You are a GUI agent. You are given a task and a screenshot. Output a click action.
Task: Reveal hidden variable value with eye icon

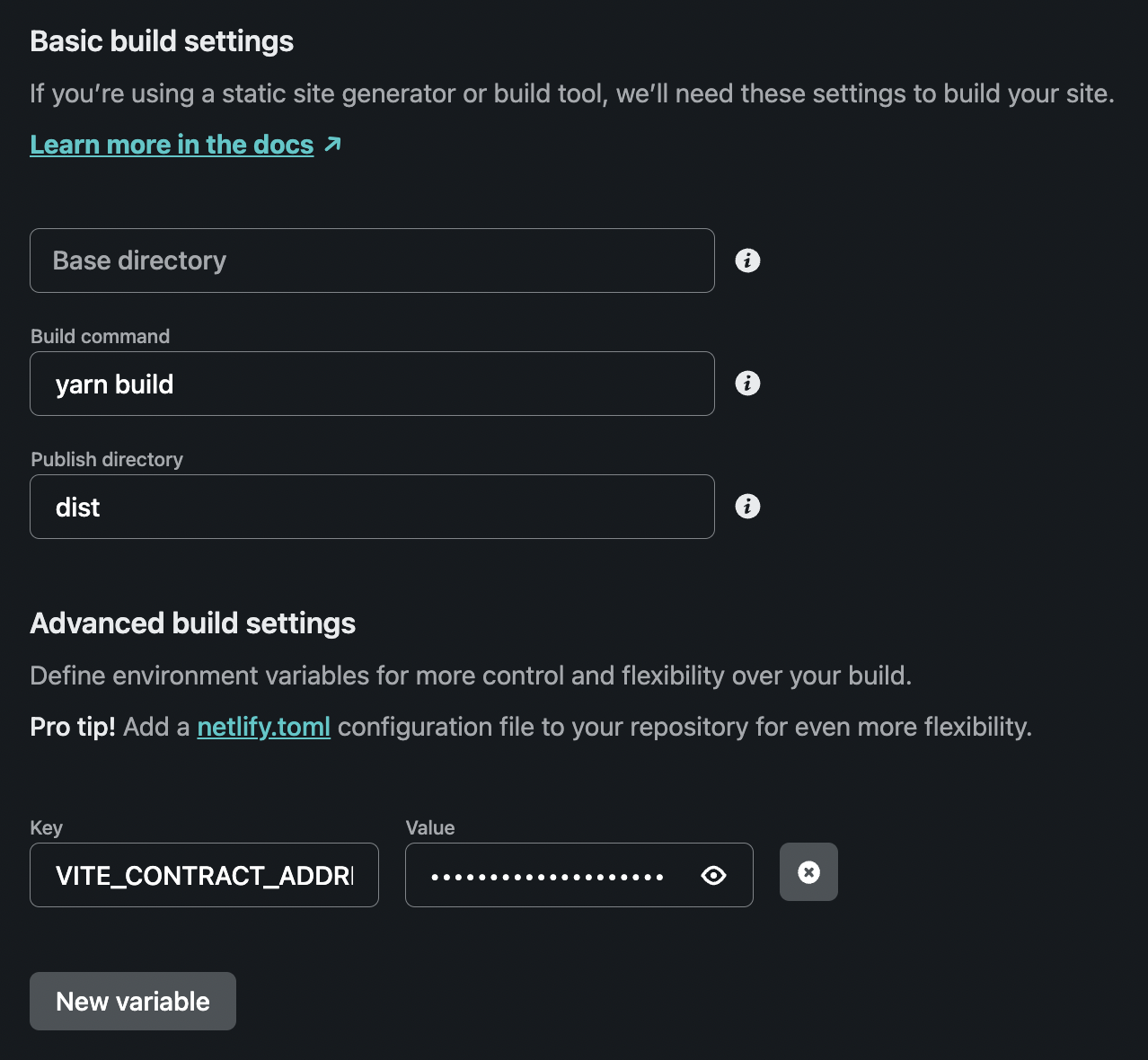[713, 875]
